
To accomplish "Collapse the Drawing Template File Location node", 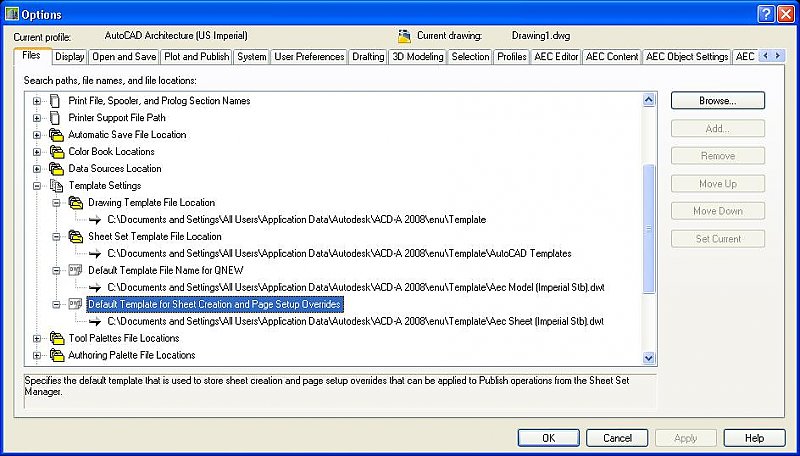I will [56, 203].
